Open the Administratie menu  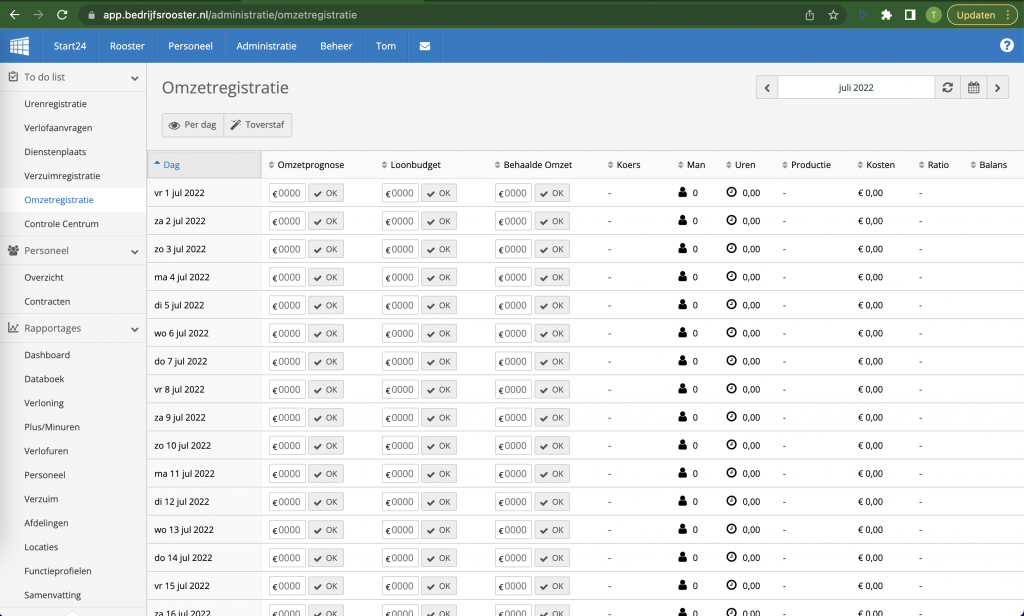pos(266,46)
